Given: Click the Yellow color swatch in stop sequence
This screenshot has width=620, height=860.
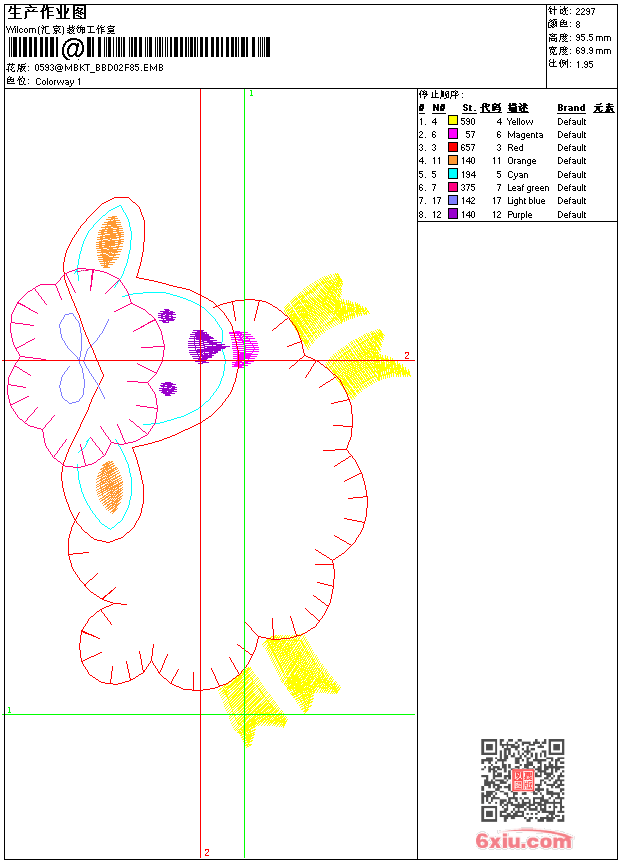Looking at the screenshot, I should tap(453, 121).
